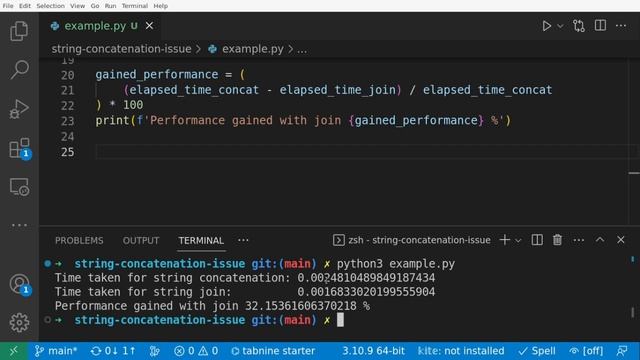Click line number 23 in gutter
Viewport: 640px width, 360px height.
point(67,121)
